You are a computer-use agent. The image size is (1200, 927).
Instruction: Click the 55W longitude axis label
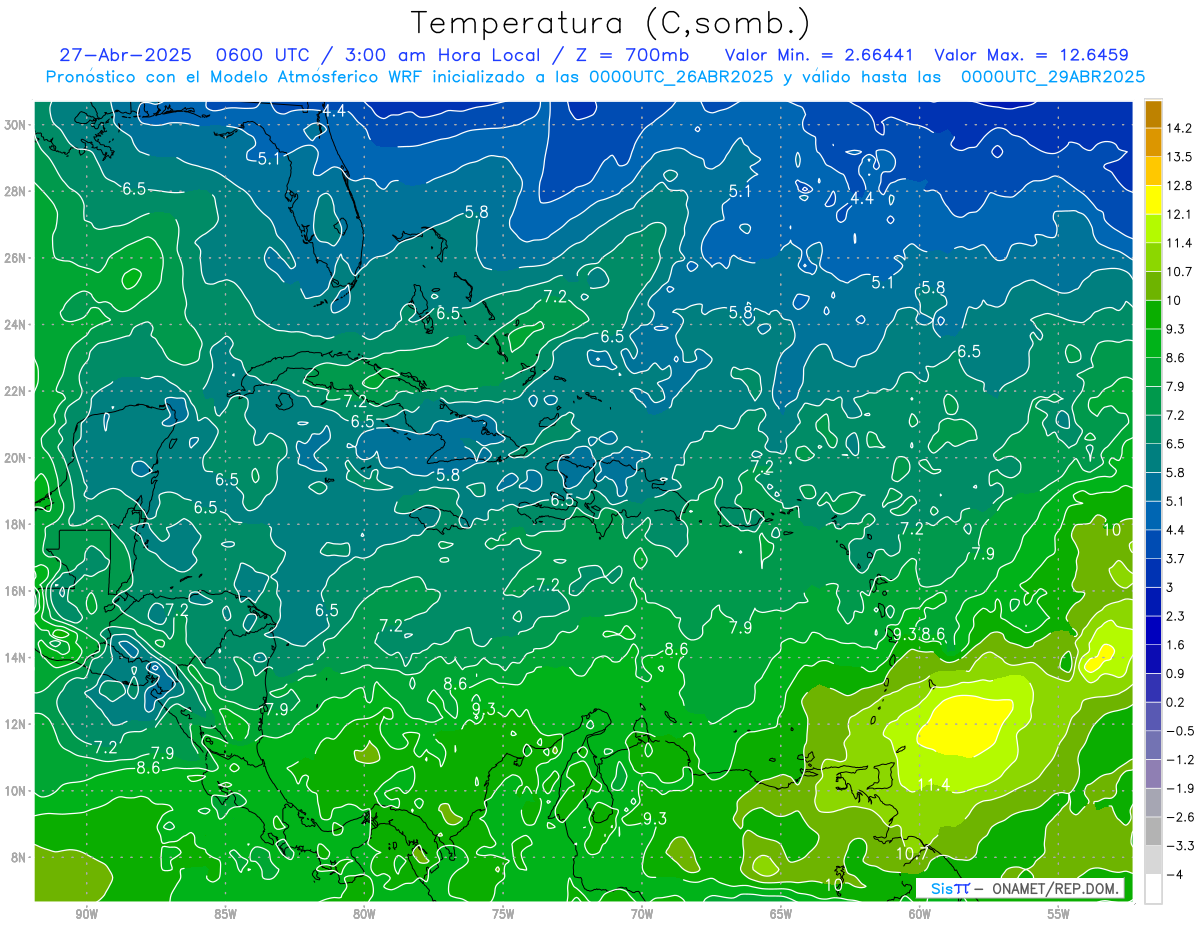tap(1059, 914)
